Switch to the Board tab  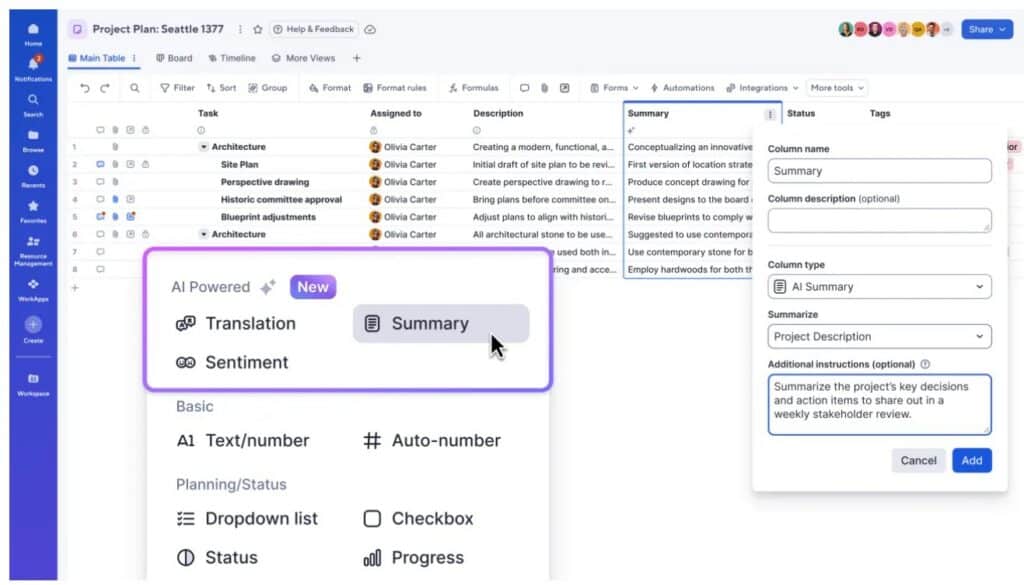coord(174,58)
